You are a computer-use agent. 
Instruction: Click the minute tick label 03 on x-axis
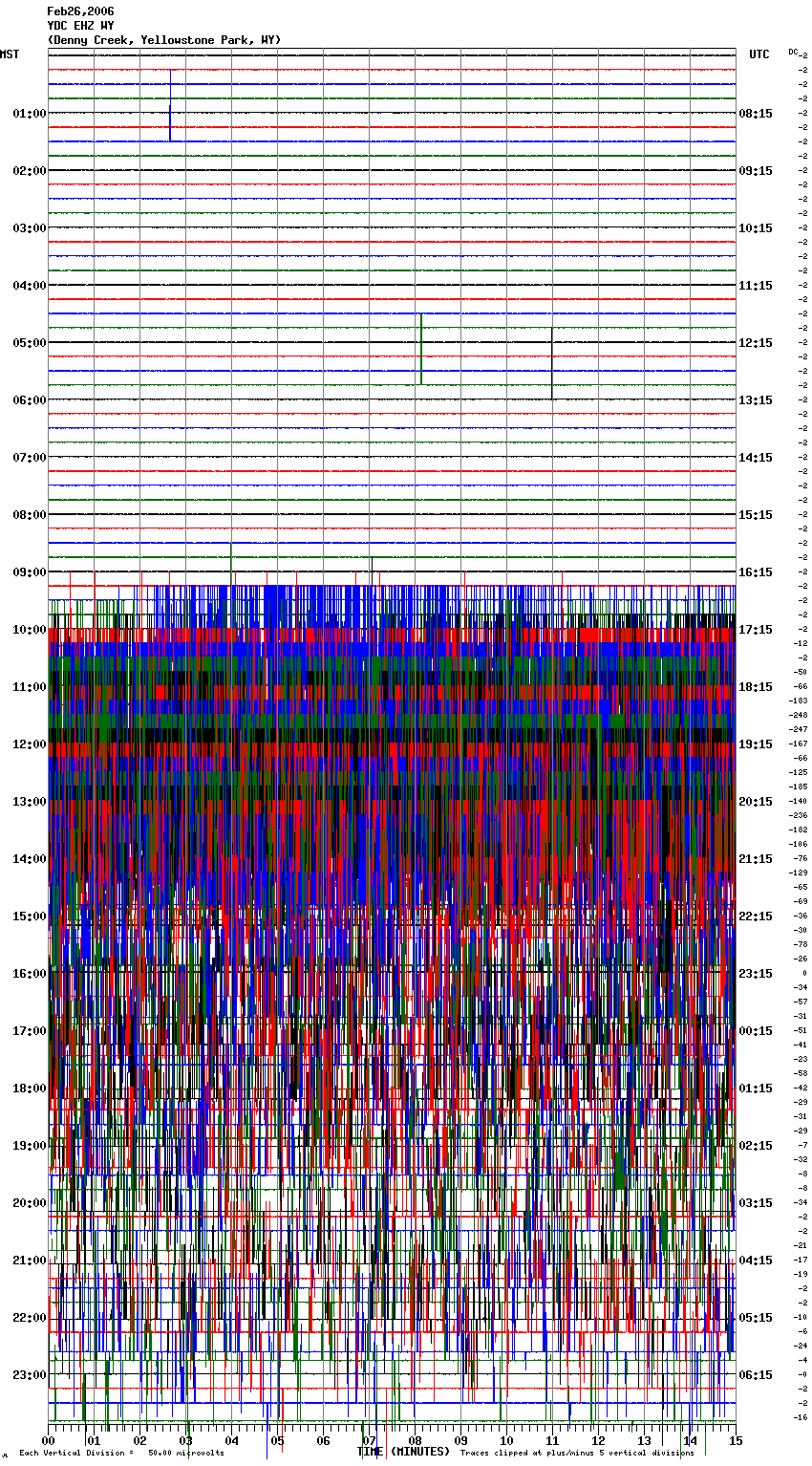click(185, 1440)
